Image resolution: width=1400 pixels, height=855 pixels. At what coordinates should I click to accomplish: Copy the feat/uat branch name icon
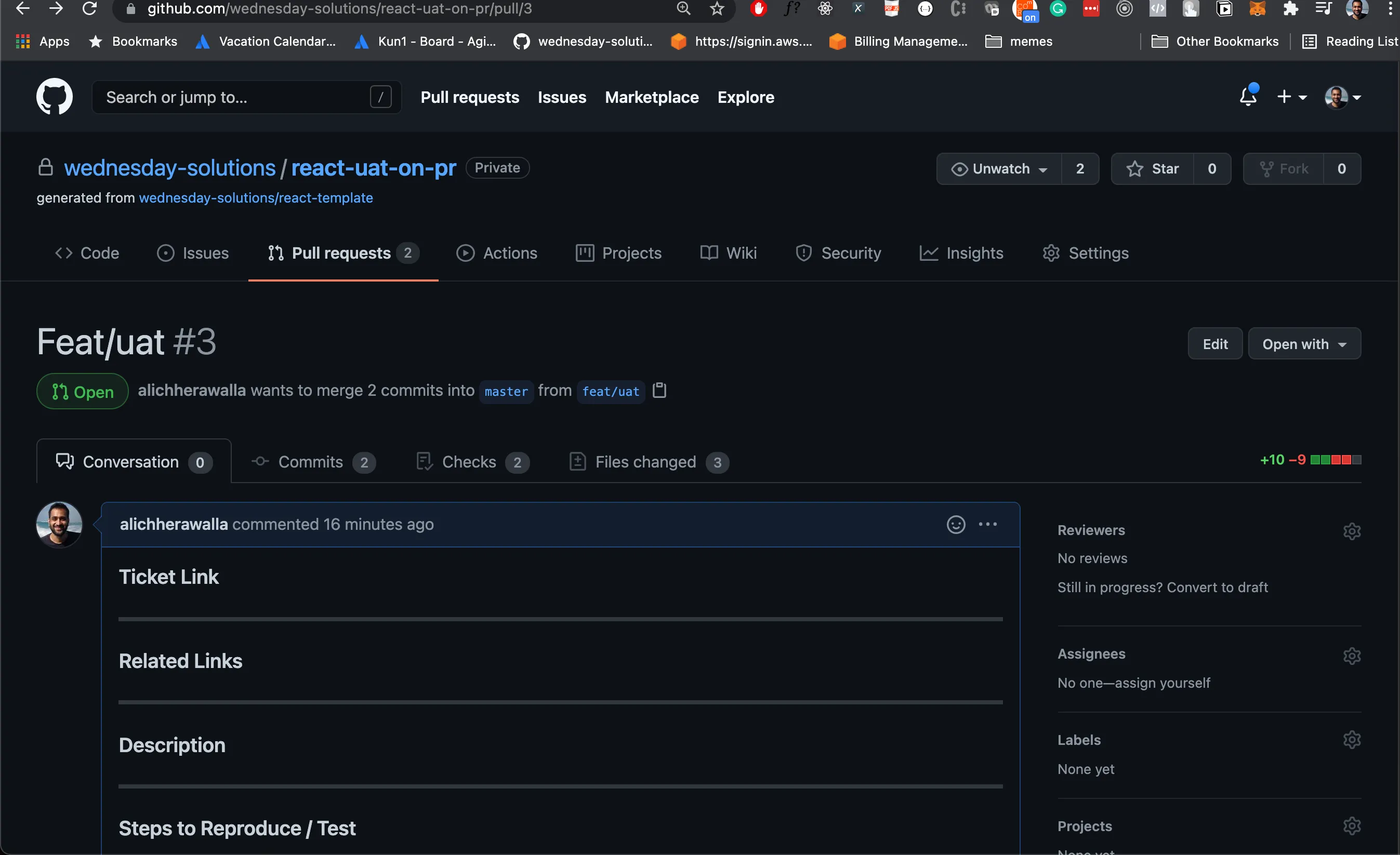coord(659,390)
